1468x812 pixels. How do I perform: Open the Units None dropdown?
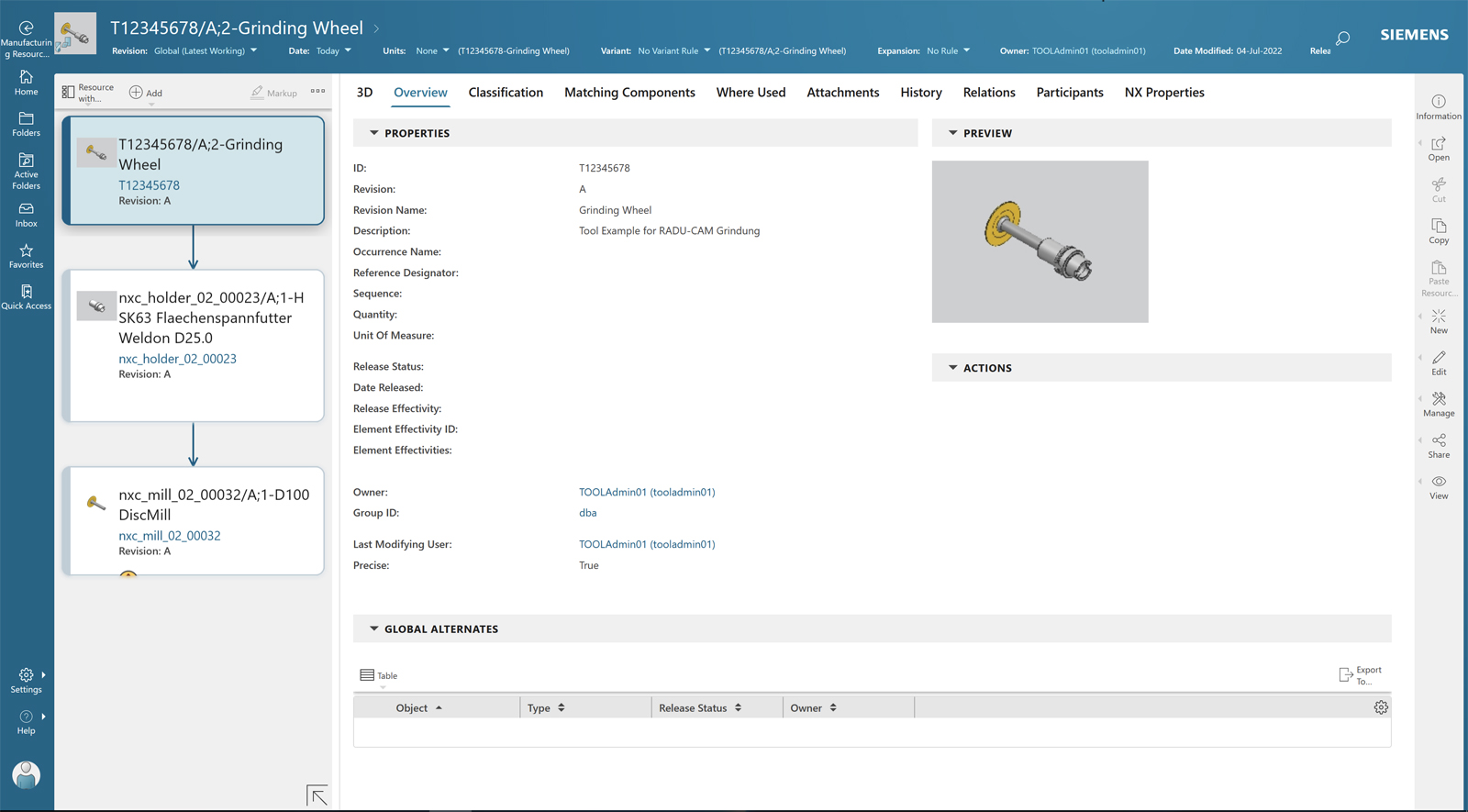[x=432, y=50]
